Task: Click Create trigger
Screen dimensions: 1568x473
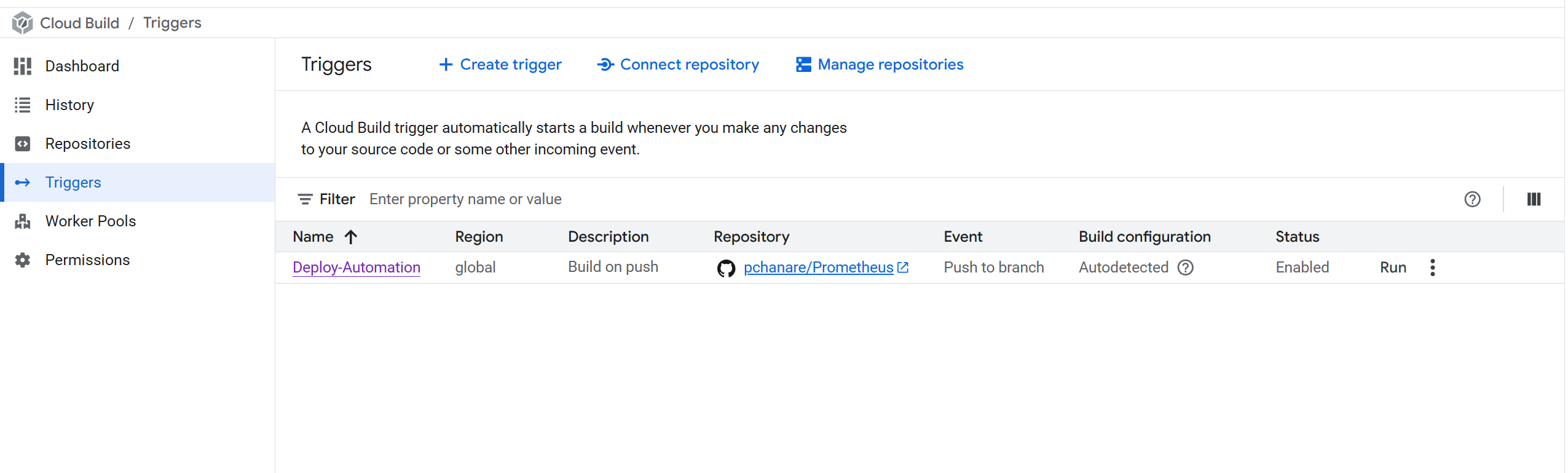Action: click(x=500, y=65)
